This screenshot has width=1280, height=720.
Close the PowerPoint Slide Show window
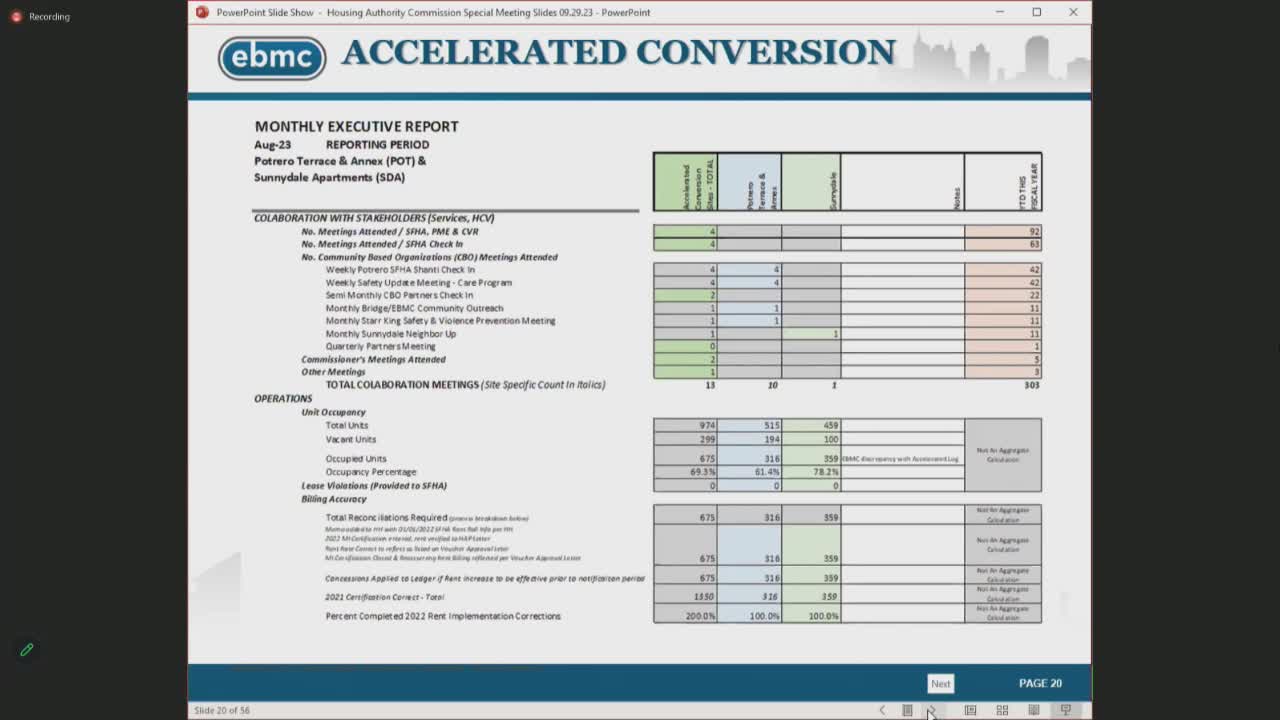coord(1073,12)
